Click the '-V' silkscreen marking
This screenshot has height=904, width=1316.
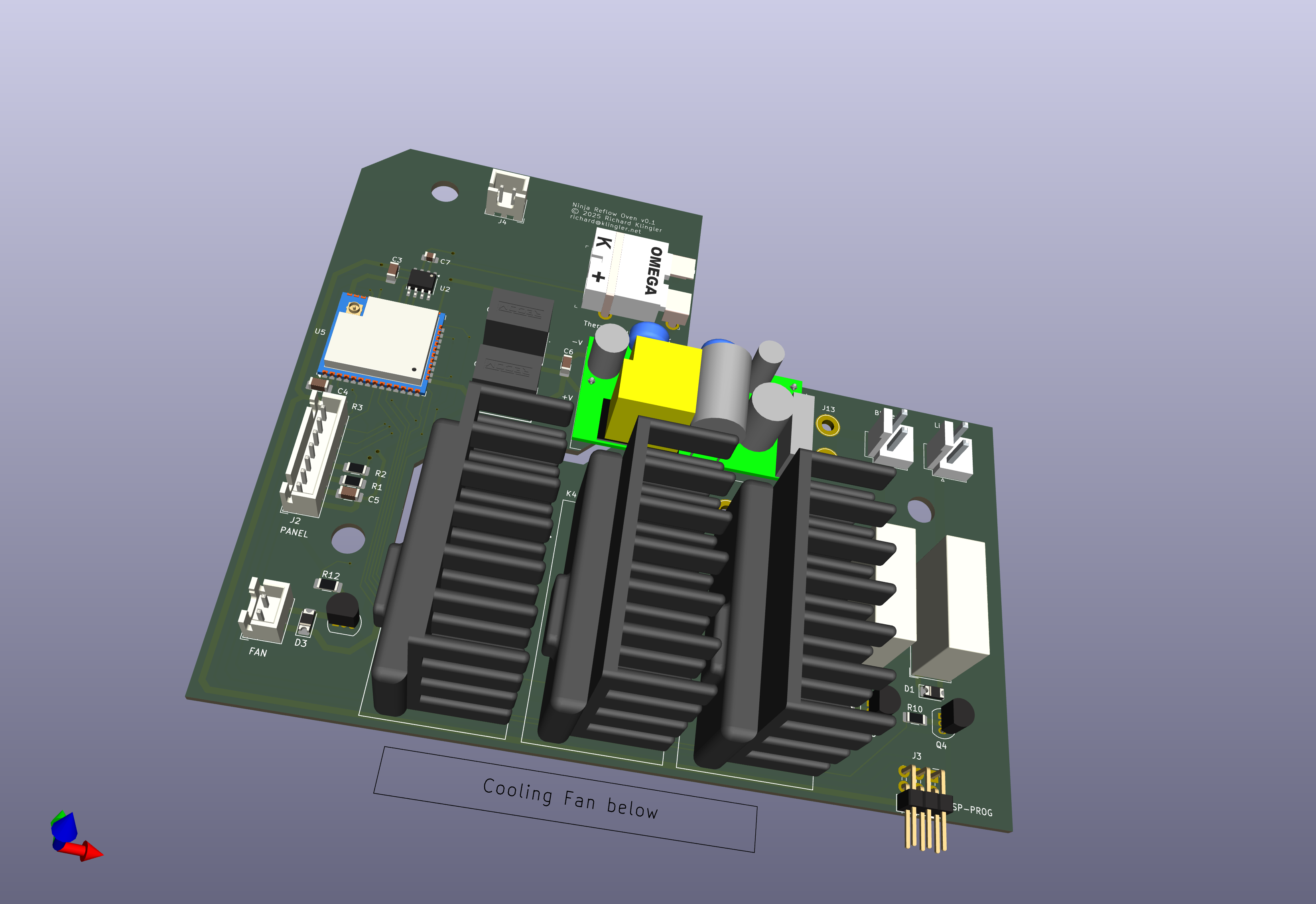577,342
